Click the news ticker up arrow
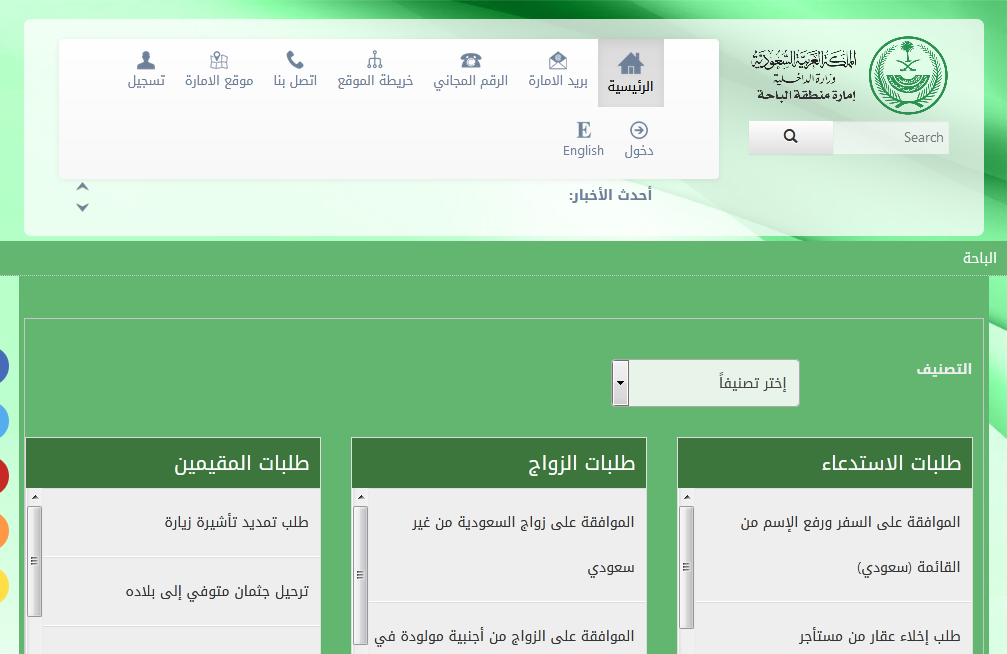The image size is (1007, 654). (82, 187)
